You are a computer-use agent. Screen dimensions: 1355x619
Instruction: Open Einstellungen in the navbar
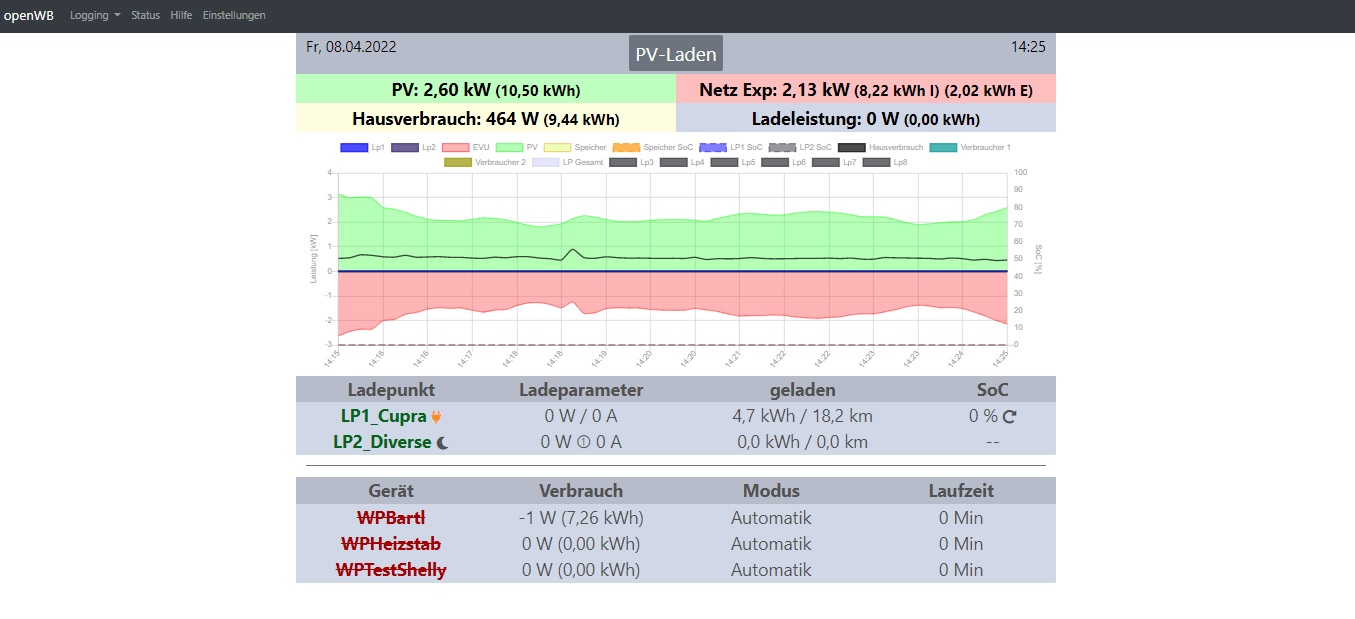(234, 15)
